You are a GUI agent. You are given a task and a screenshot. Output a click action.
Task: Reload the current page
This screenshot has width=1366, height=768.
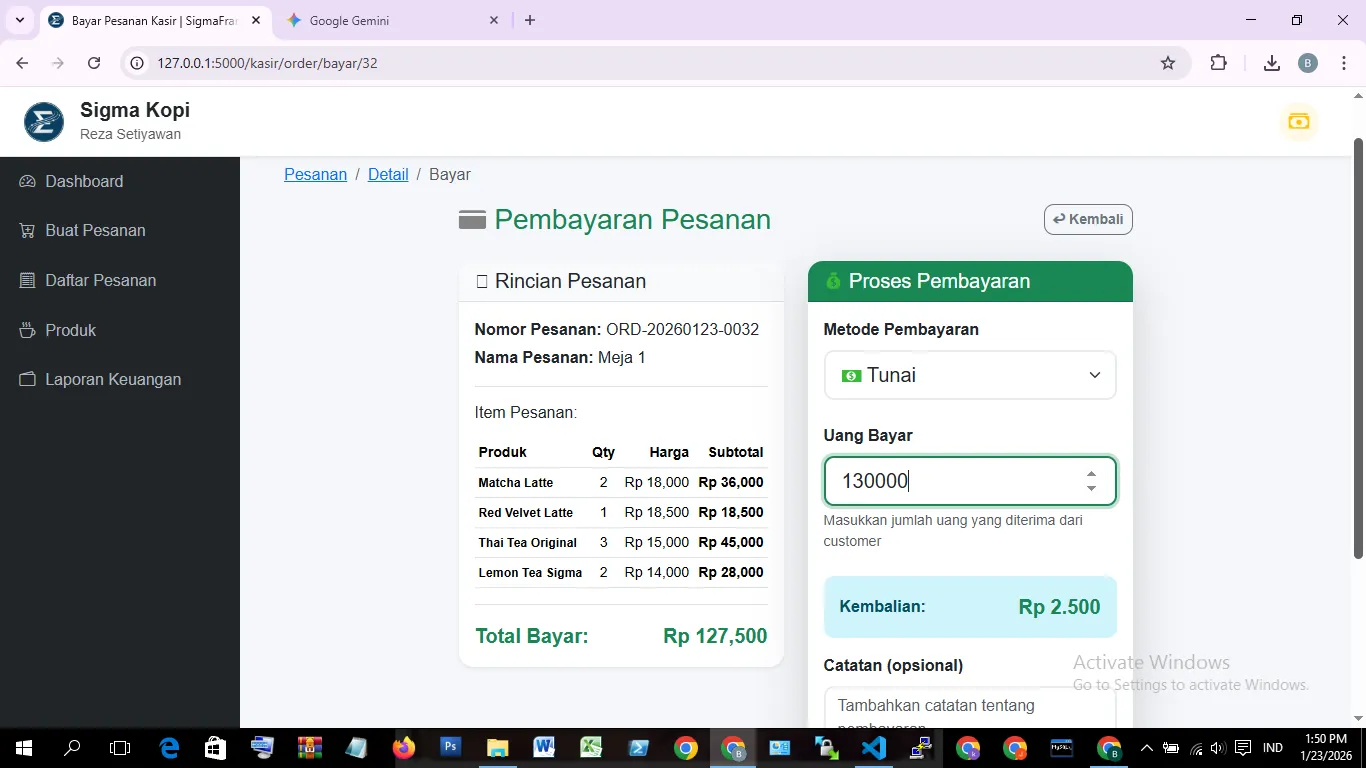pos(94,63)
